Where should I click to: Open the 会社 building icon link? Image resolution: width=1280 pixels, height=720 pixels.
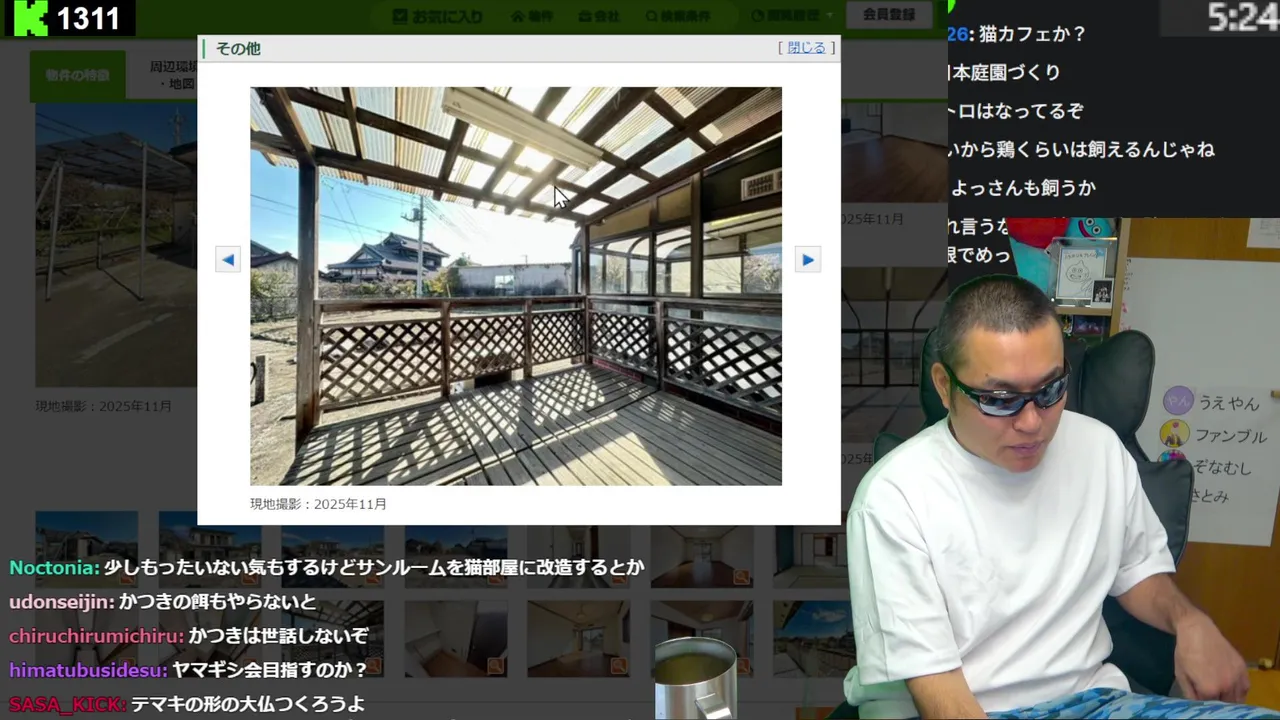point(599,16)
